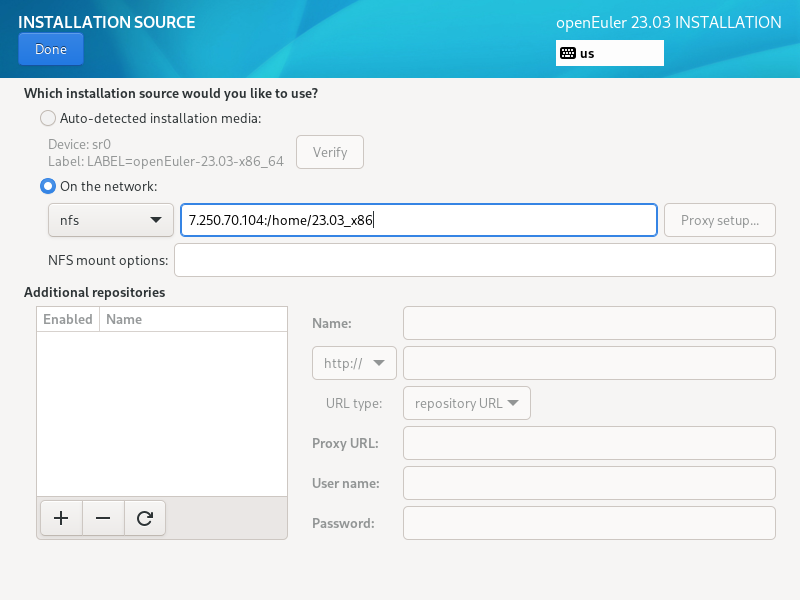
Task: Click the Password input field
Action: (589, 523)
